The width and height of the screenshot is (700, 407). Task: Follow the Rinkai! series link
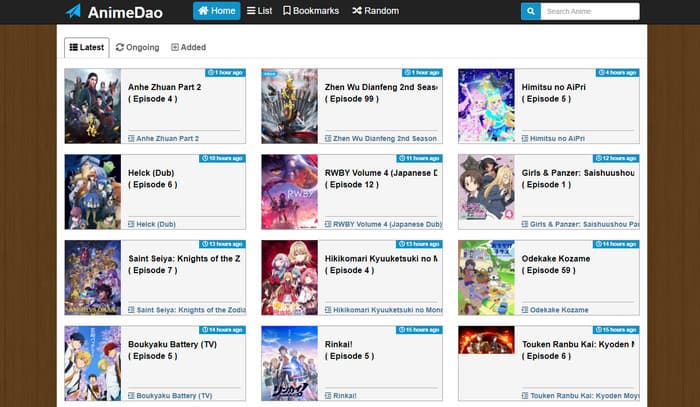tap(341, 395)
